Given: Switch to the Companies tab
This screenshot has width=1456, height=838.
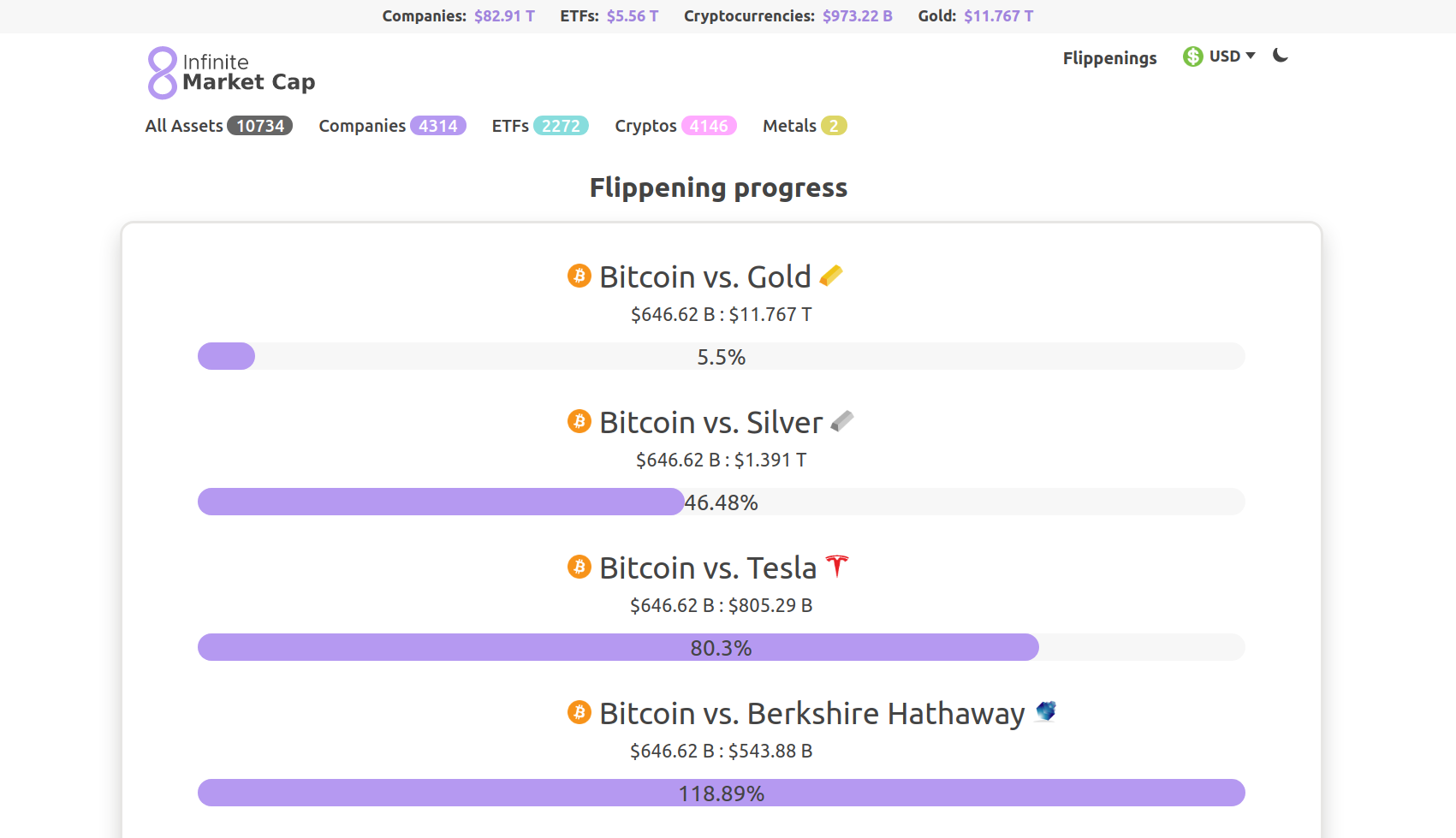Looking at the screenshot, I should (x=361, y=125).
